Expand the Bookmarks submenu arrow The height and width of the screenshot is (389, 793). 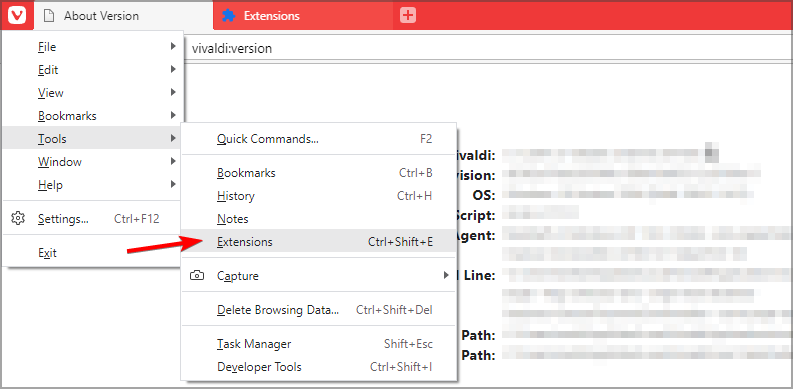[173, 115]
